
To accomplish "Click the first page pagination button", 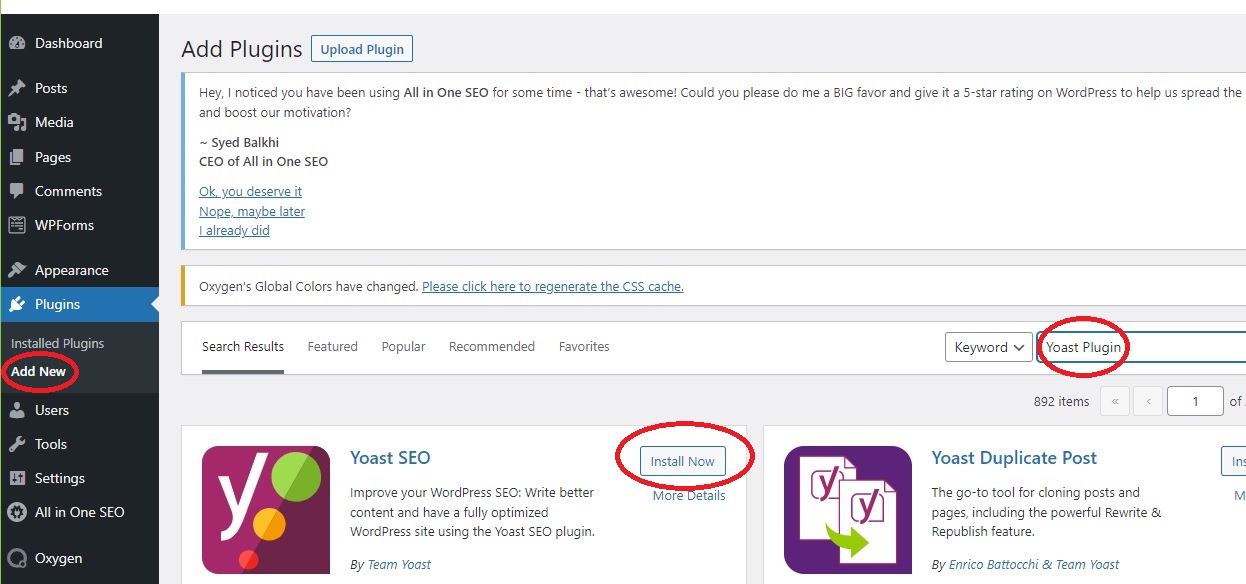I will pyautogui.click(x=1114, y=401).
